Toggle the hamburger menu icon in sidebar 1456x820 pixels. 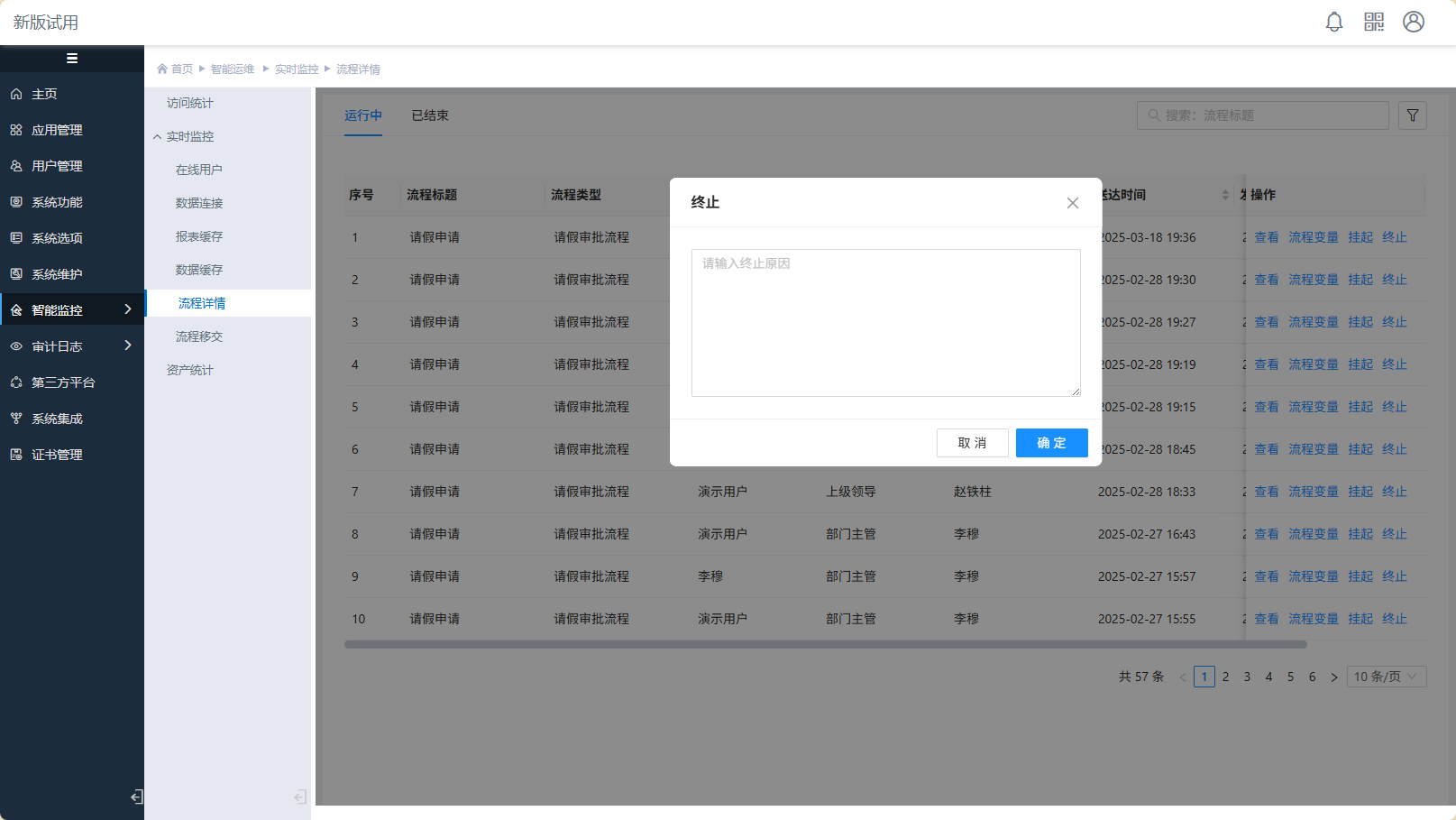point(72,59)
